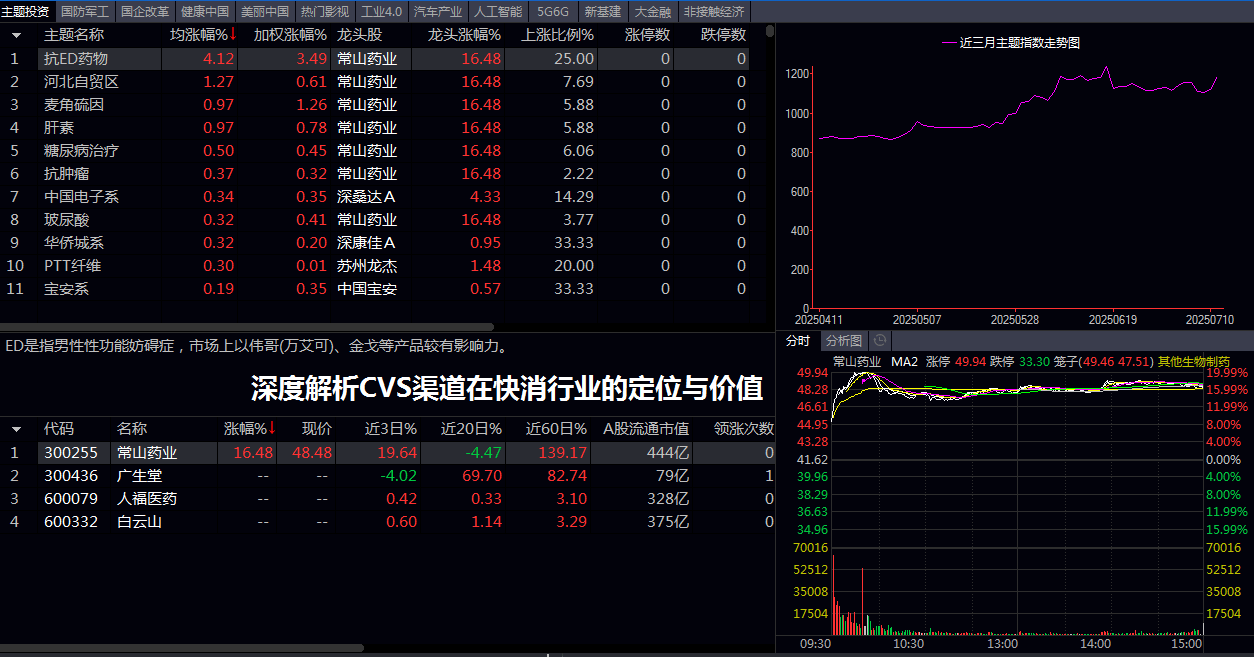This screenshot has height=657, width=1254.
Task: Sort by the 上涨比例% column header
Action: point(558,35)
